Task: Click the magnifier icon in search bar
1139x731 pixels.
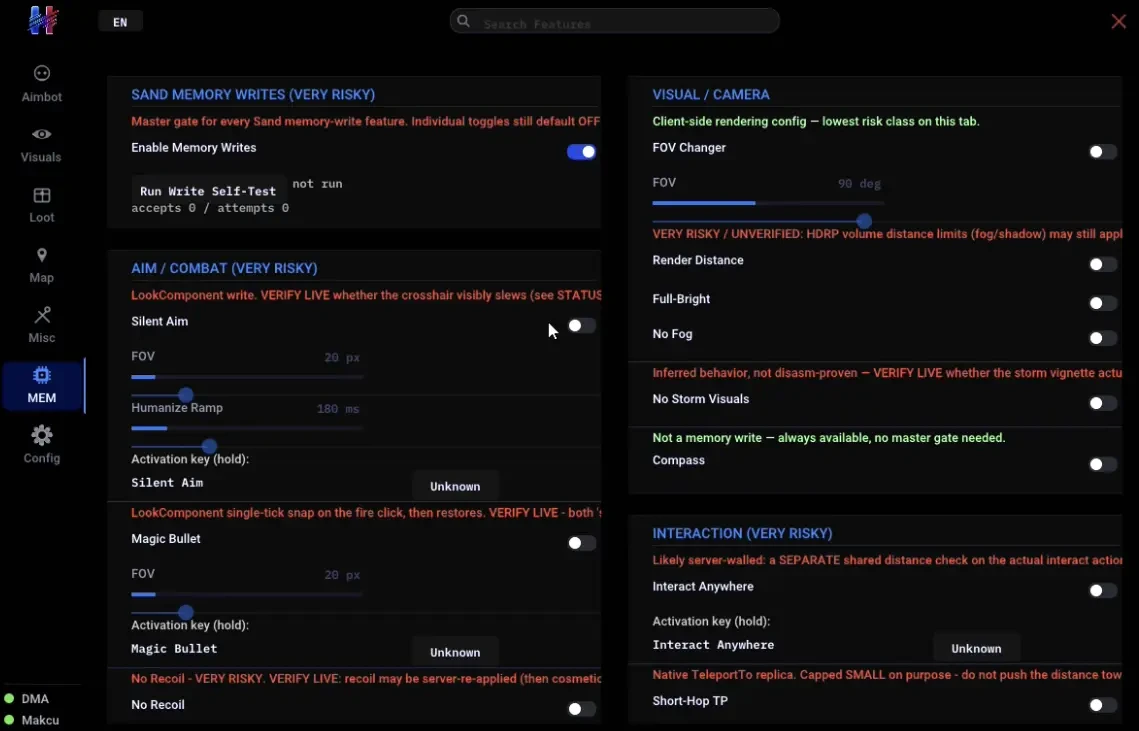Action: point(463,21)
